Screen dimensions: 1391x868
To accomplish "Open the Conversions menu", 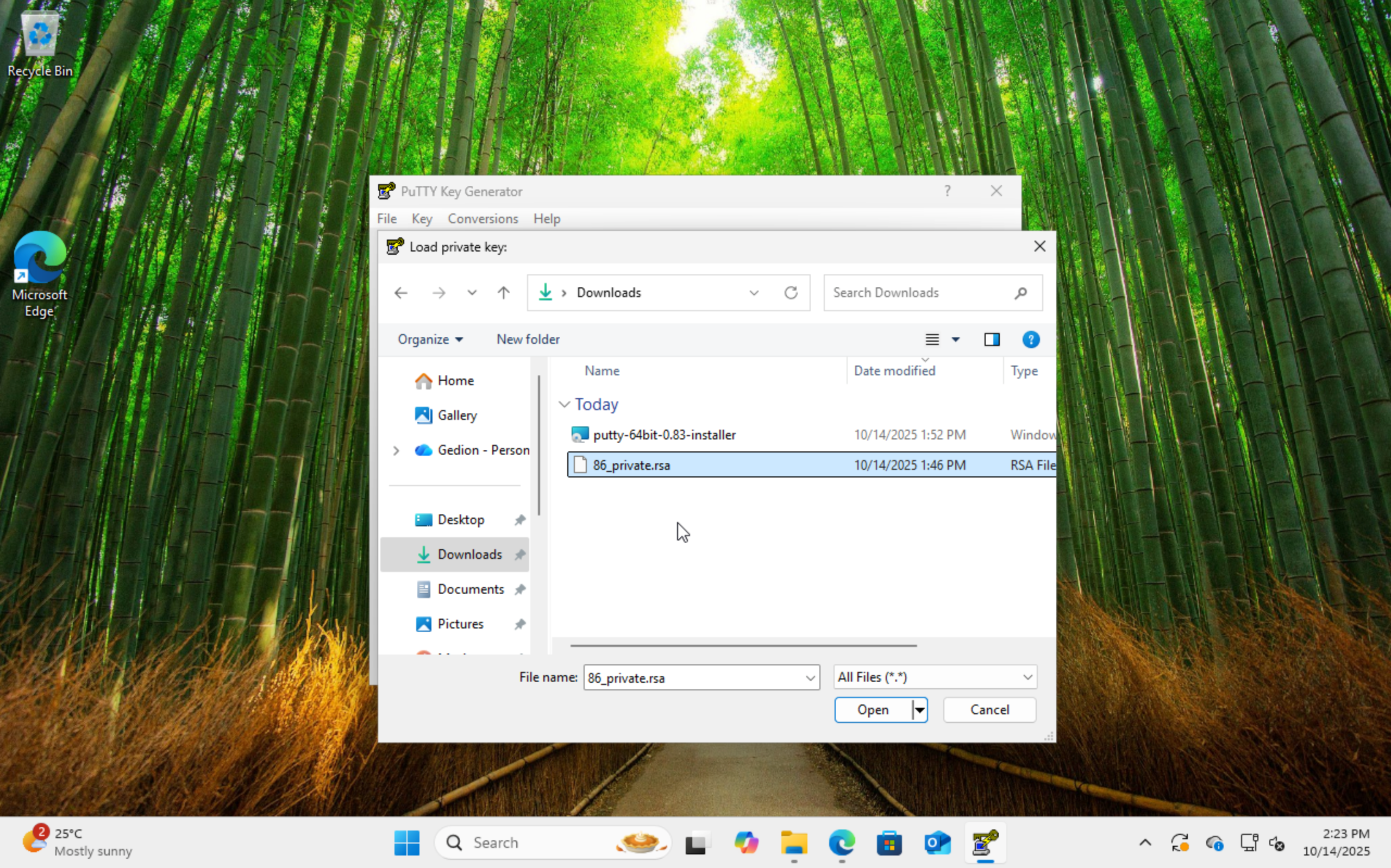I will 482,219.
